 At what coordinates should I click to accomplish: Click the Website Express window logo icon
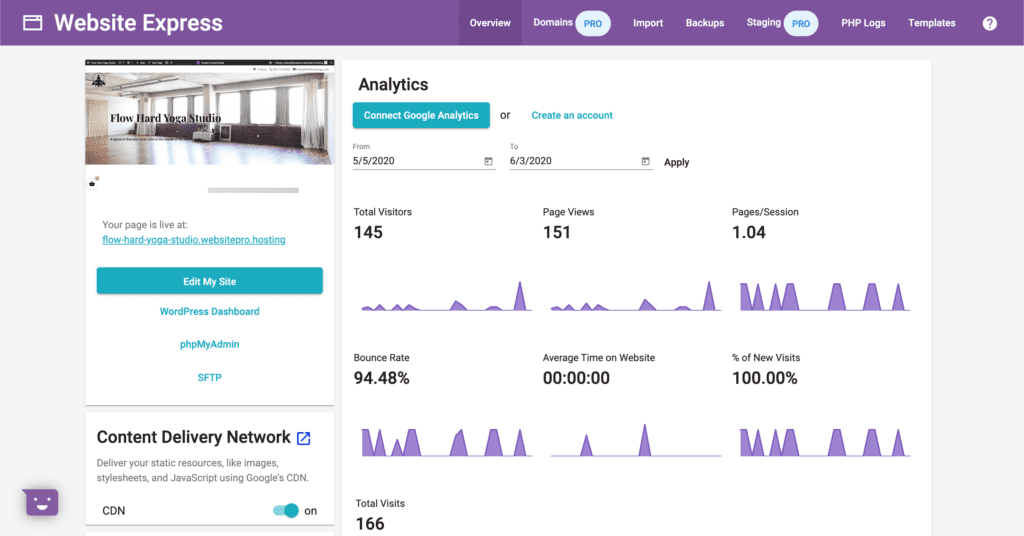coord(33,23)
